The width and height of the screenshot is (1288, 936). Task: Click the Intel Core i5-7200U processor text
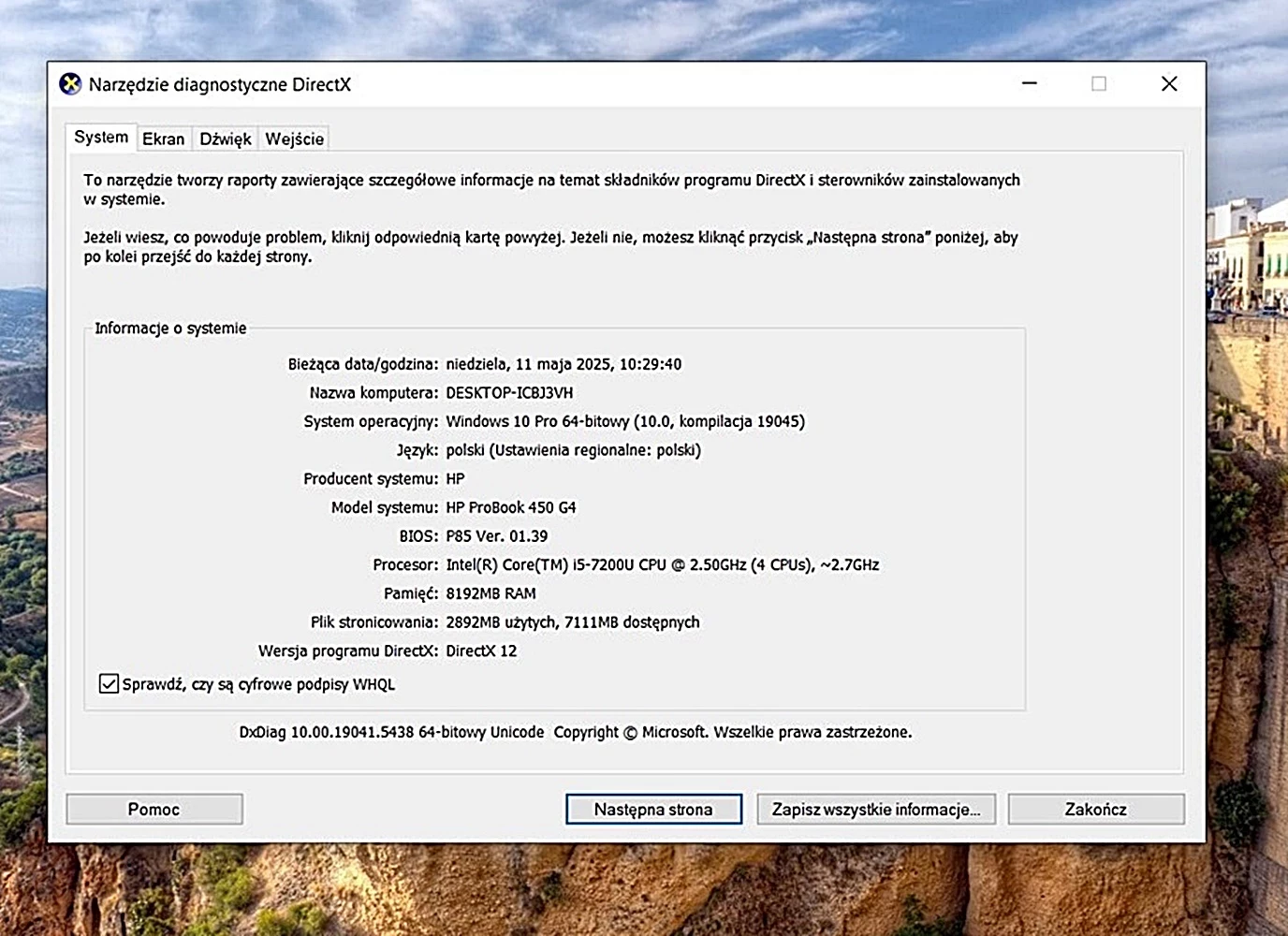(663, 565)
